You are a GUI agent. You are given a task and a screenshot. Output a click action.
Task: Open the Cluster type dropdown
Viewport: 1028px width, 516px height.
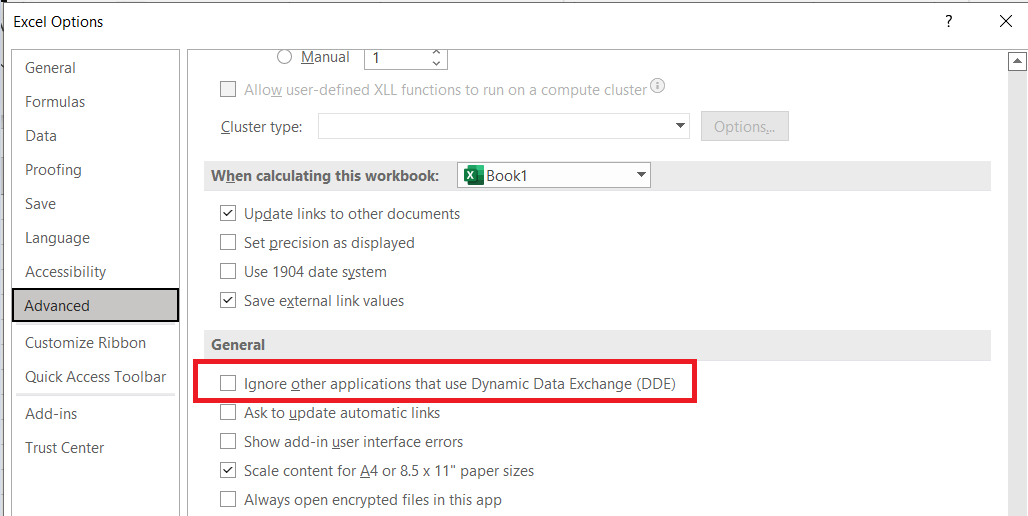(x=504, y=126)
